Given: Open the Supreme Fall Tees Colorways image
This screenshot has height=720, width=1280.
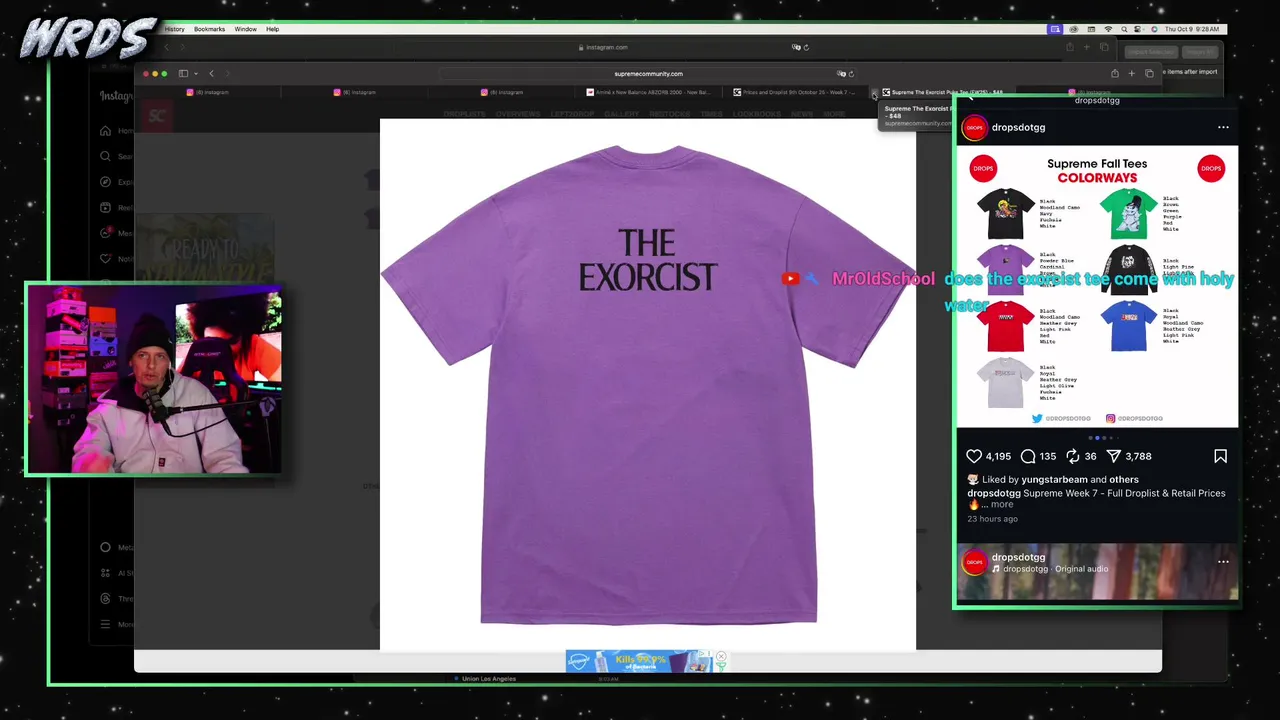Looking at the screenshot, I should pyautogui.click(x=1097, y=287).
